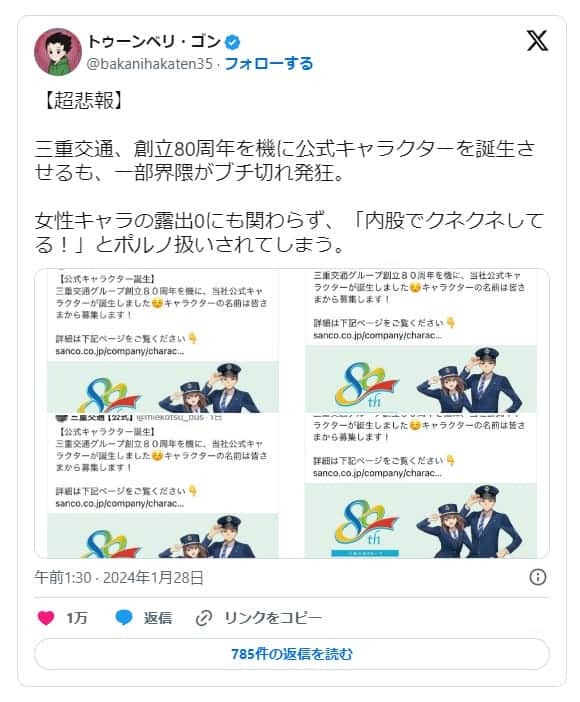580x702 pixels.
Task: Open the info circle icon
Action: pyautogui.click(x=537, y=577)
